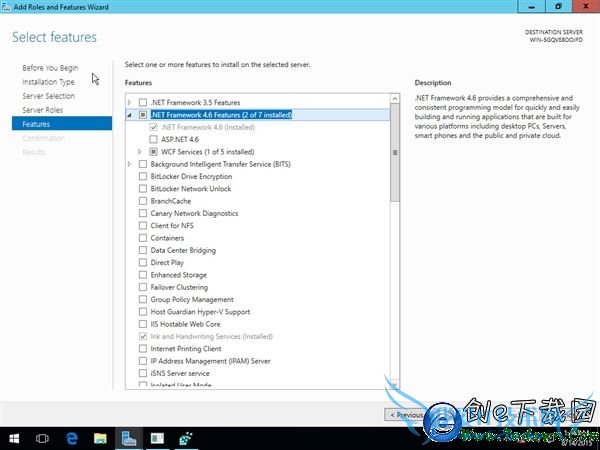Check Background Intelligent Transfer Service box
Viewport: 600px width, 450px height.
[143, 164]
